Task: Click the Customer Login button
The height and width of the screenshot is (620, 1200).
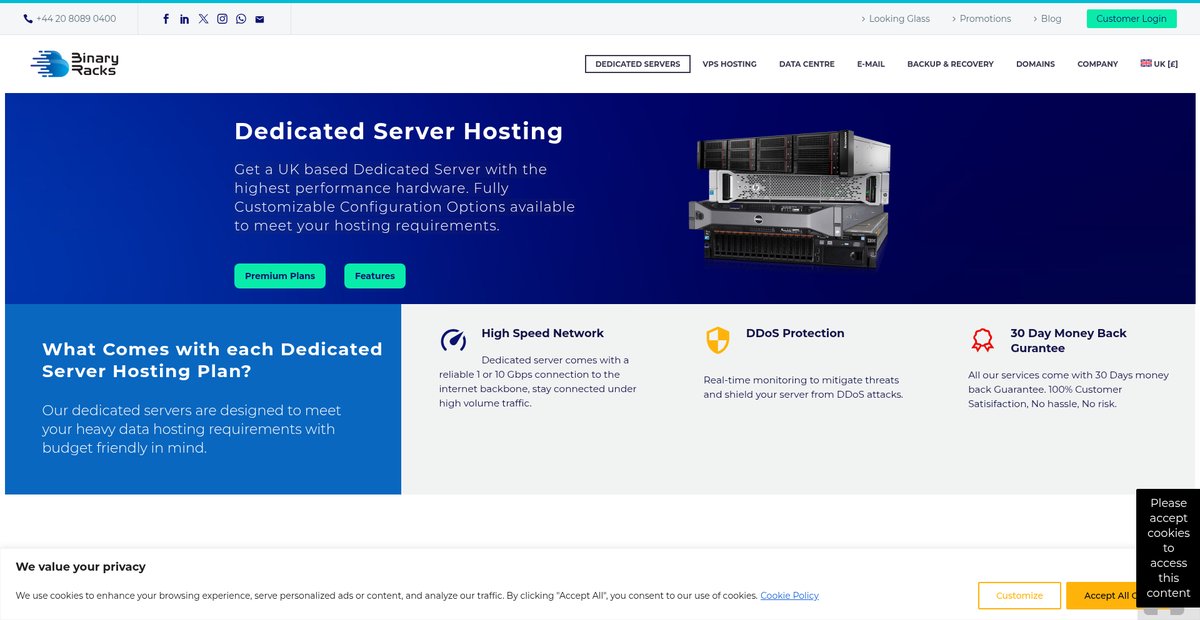Action: point(1131,19)
